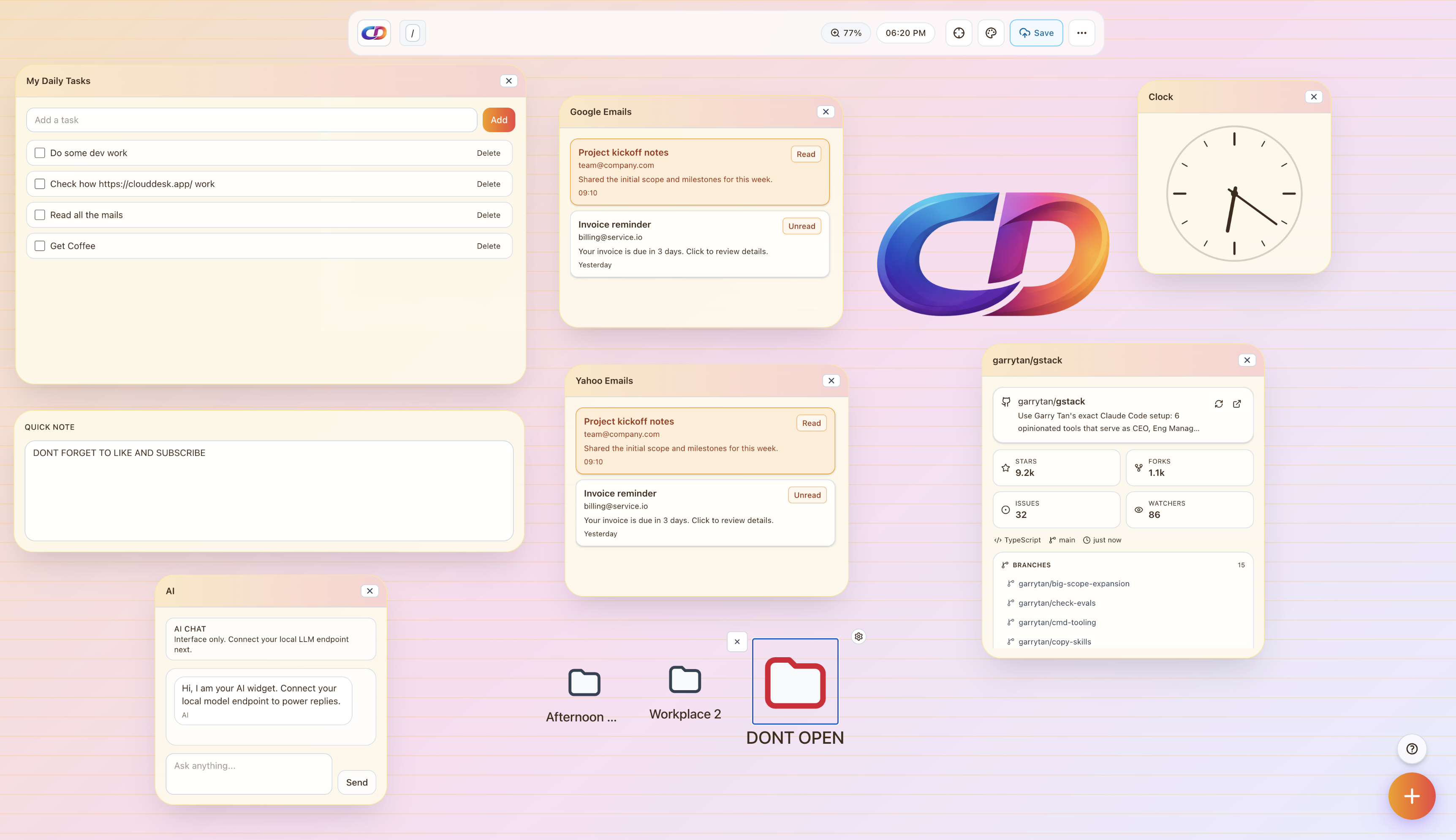Open the help question-mark button

1412,748
